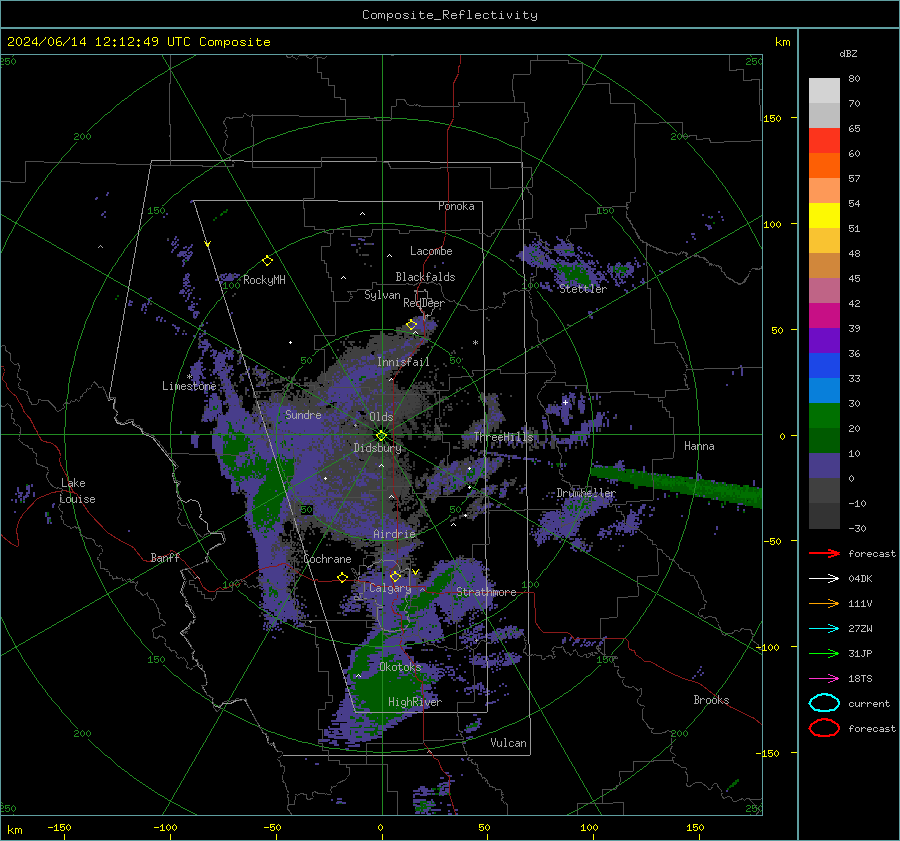Click the green 31JP arrow icon
Viewport: 900px width, 841px height.
click(x=824, y=653)
